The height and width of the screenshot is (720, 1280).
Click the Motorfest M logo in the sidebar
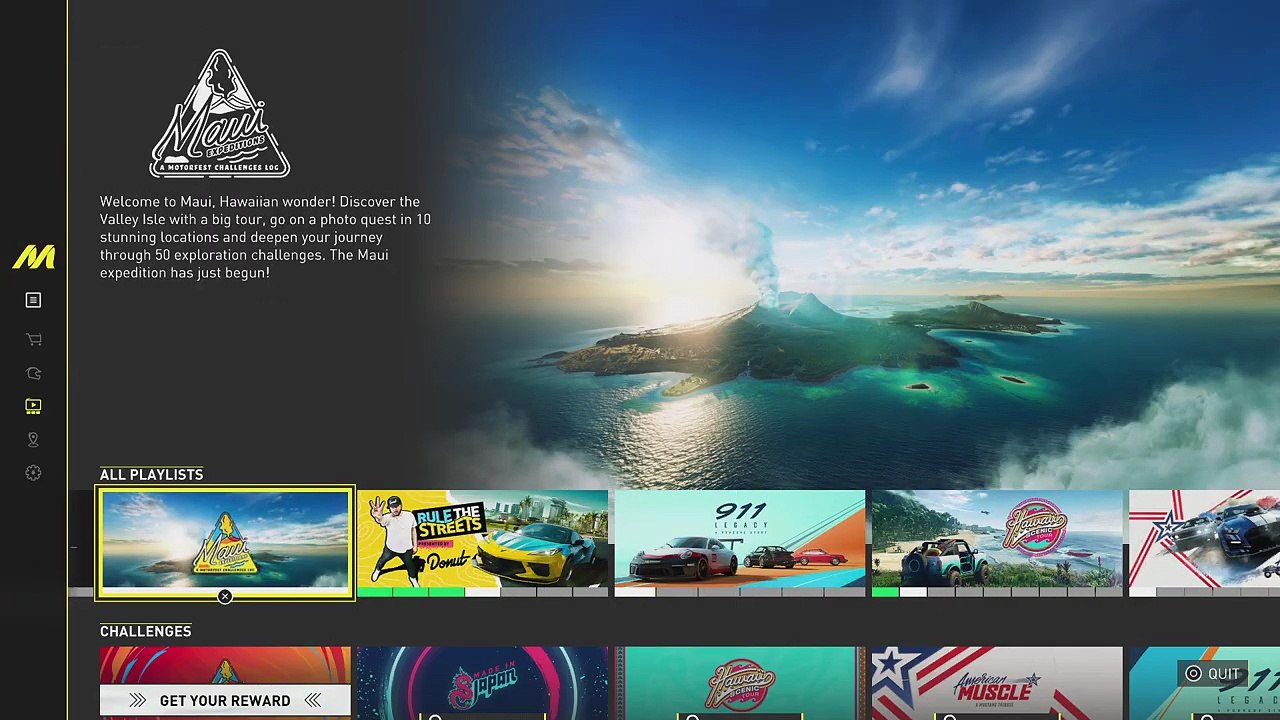33,257
